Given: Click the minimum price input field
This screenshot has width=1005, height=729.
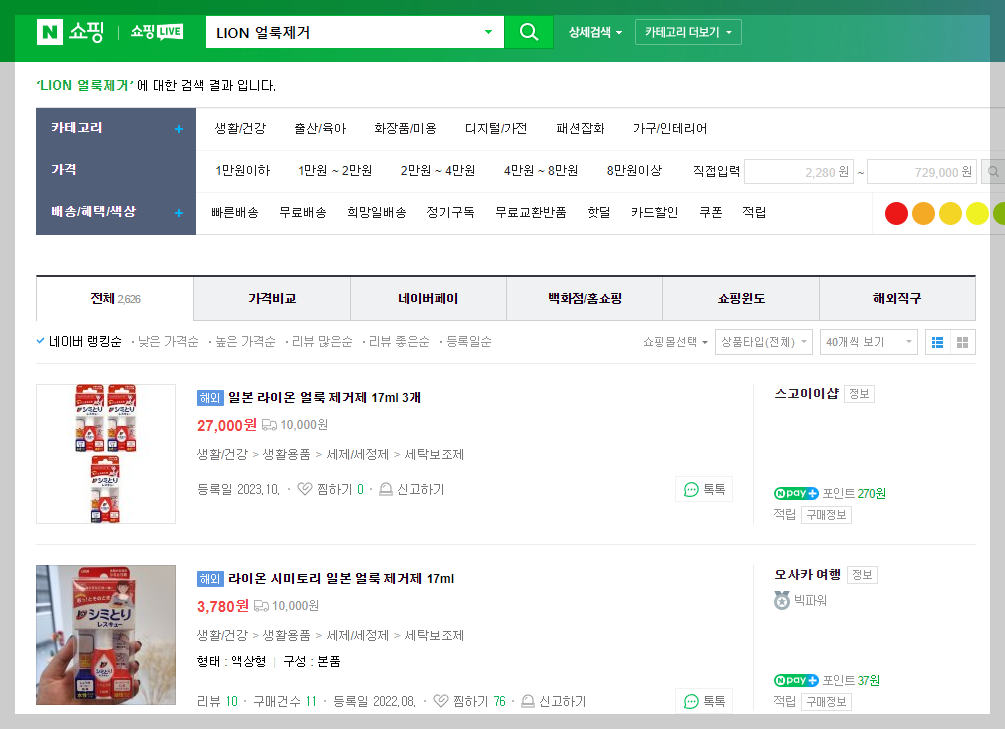Looking at the screenshot, I should [799, 172].
